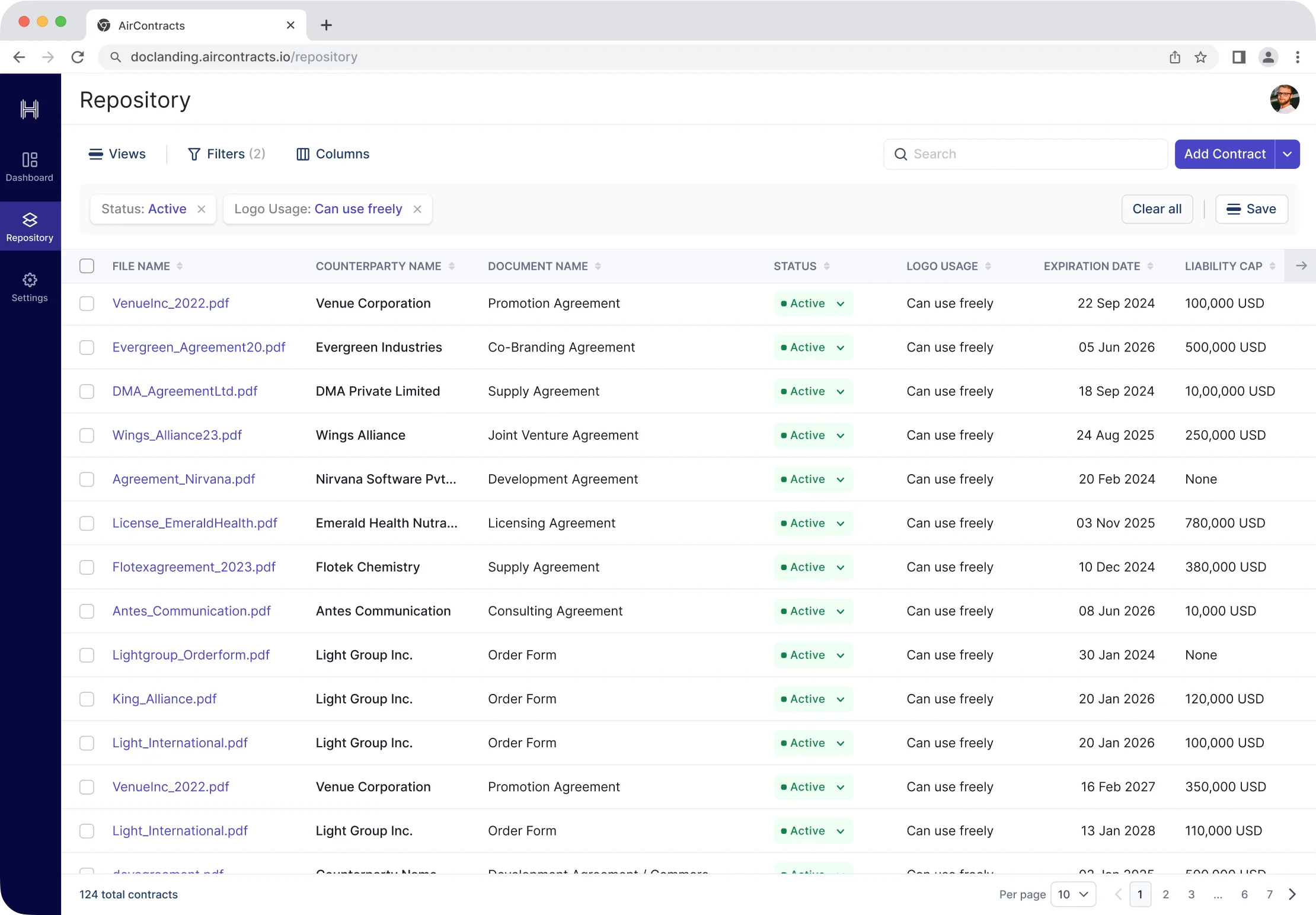Select all rows with the header checkbox
1316x915 pixels.
point(87,265)
